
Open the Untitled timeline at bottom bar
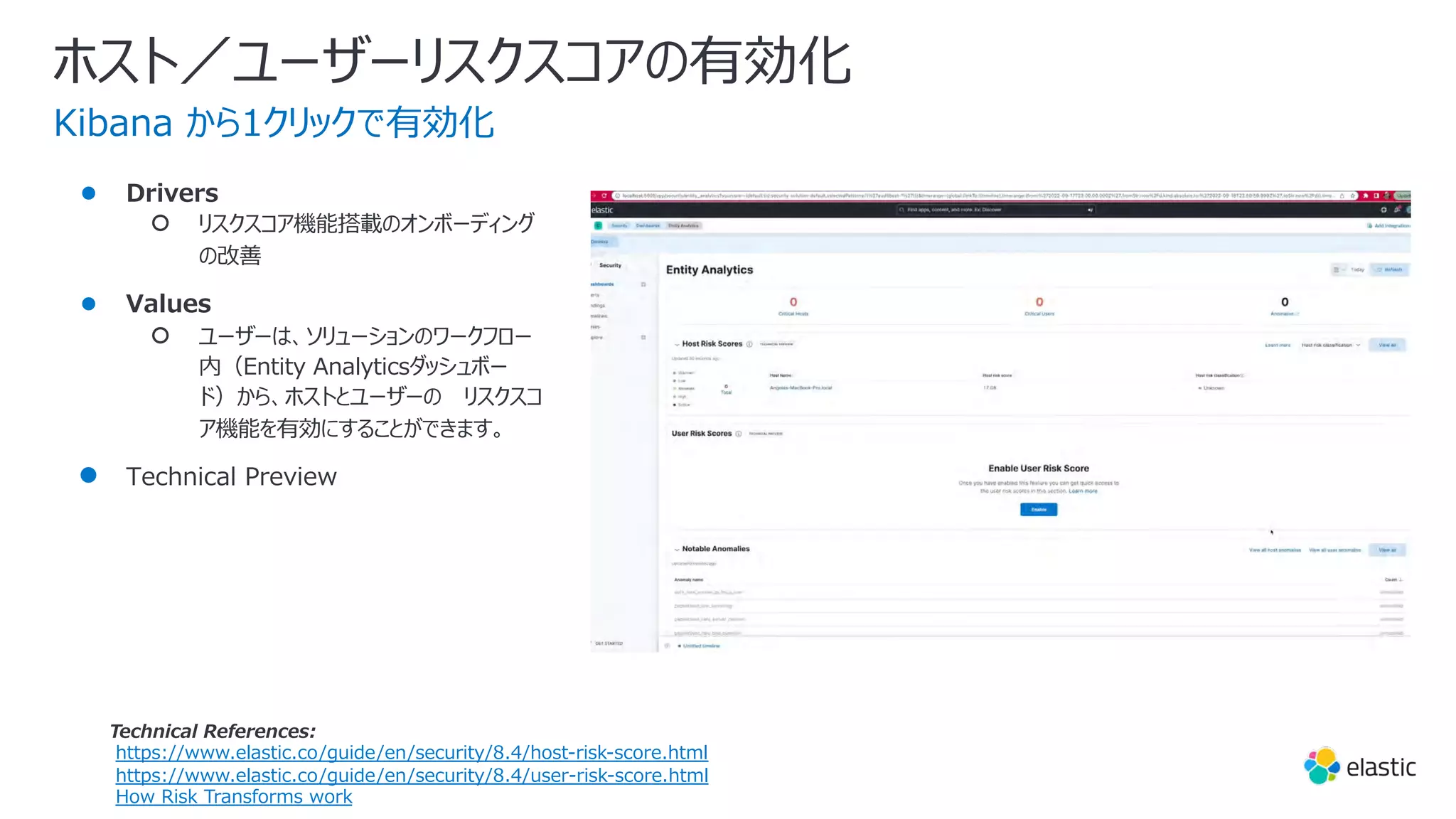[701, 646]
